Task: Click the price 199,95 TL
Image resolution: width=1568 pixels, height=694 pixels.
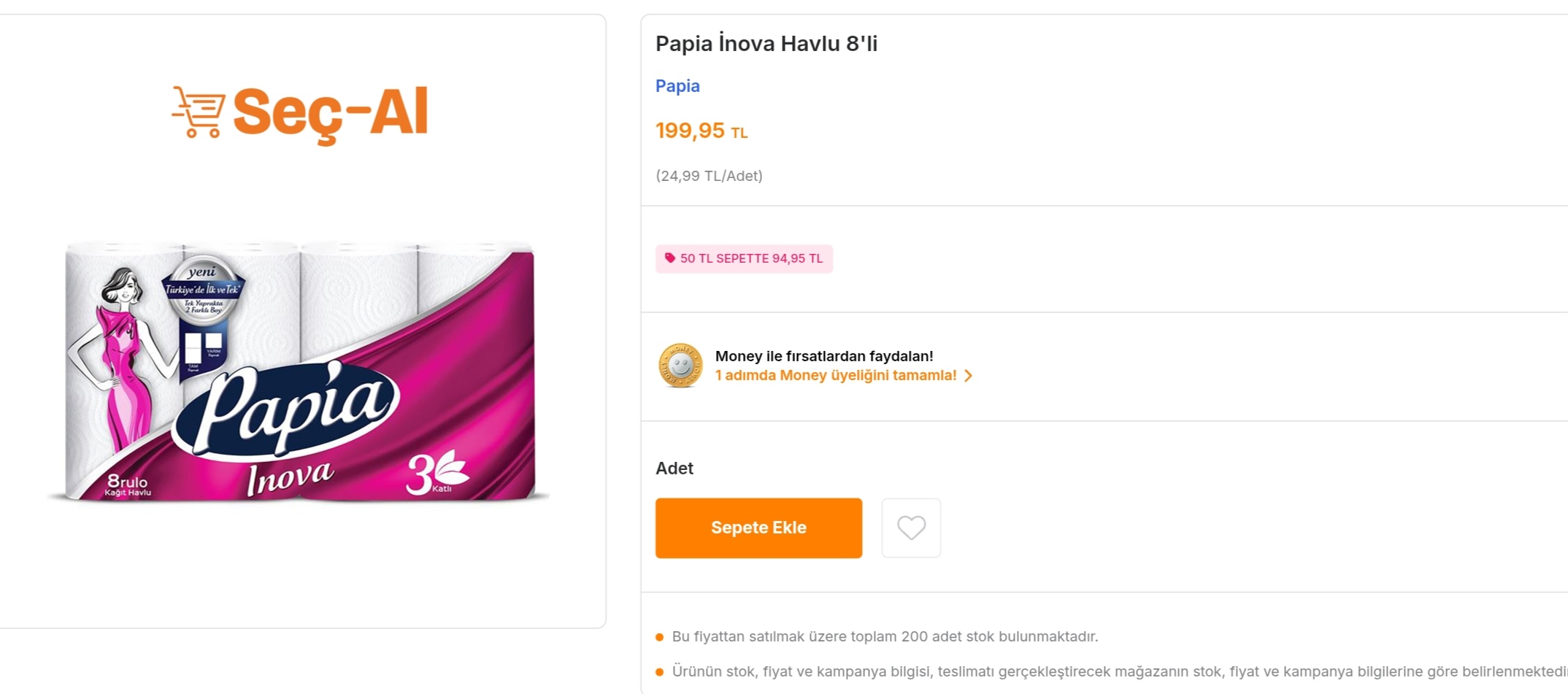Action: pos(701,130)
